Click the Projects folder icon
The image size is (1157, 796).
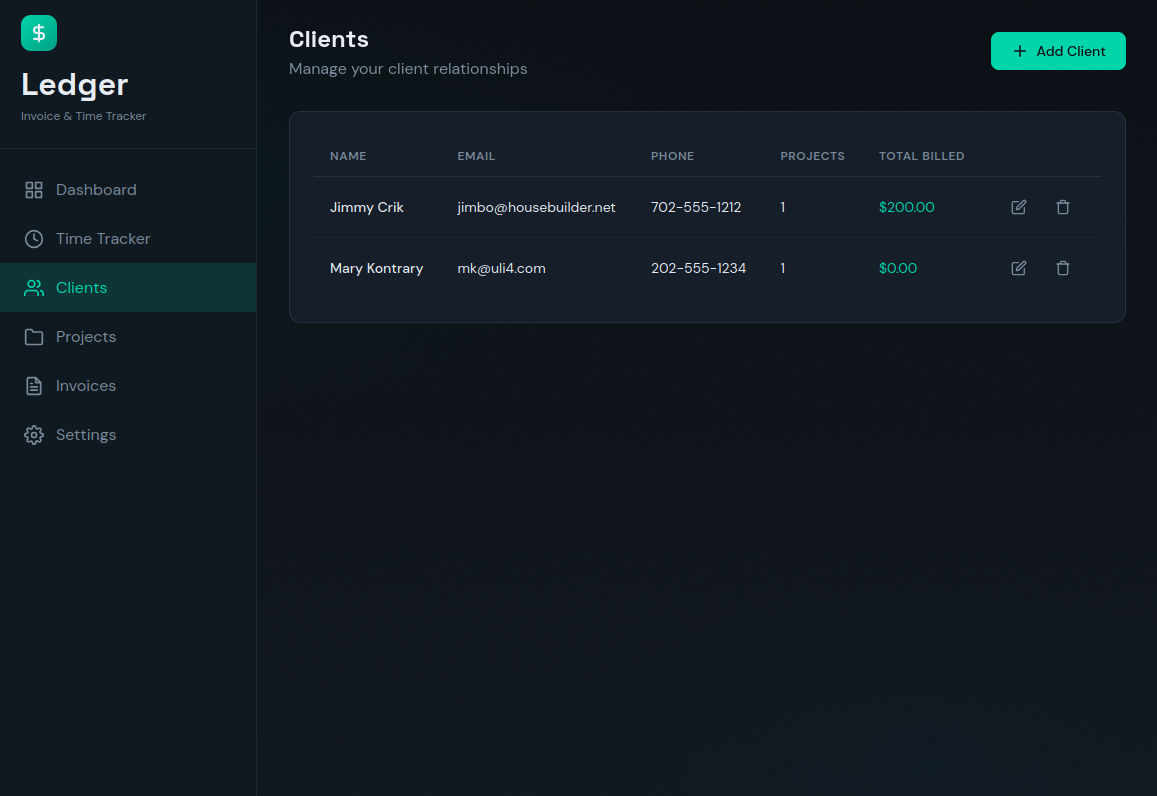click(x=34, y=337)
